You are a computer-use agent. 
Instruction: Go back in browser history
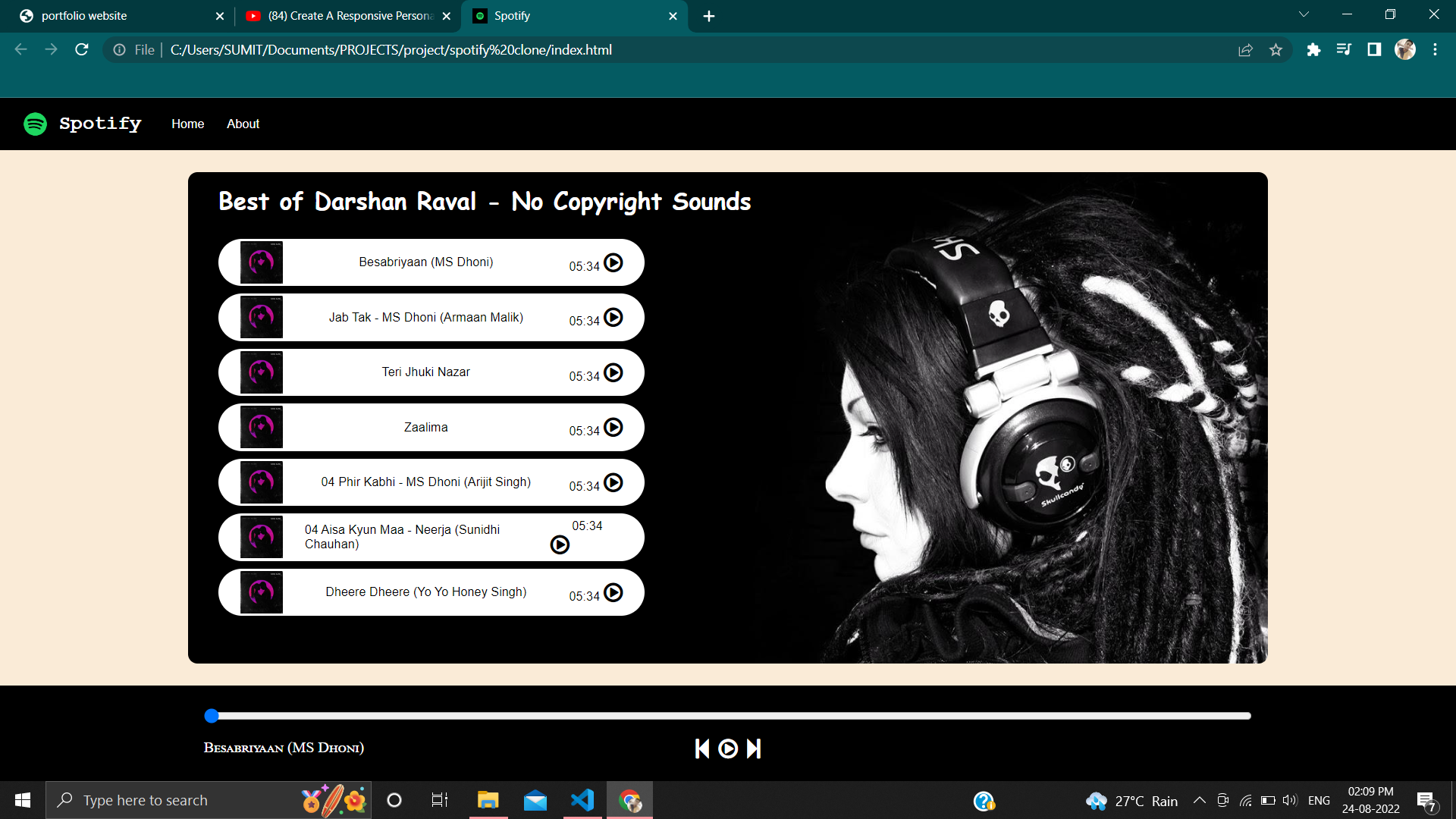pos(21,49)
